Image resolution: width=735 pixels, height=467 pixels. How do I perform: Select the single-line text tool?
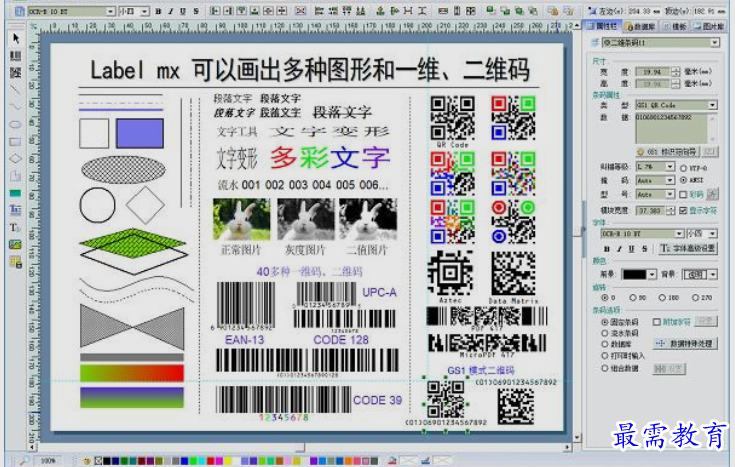[15, 227]
